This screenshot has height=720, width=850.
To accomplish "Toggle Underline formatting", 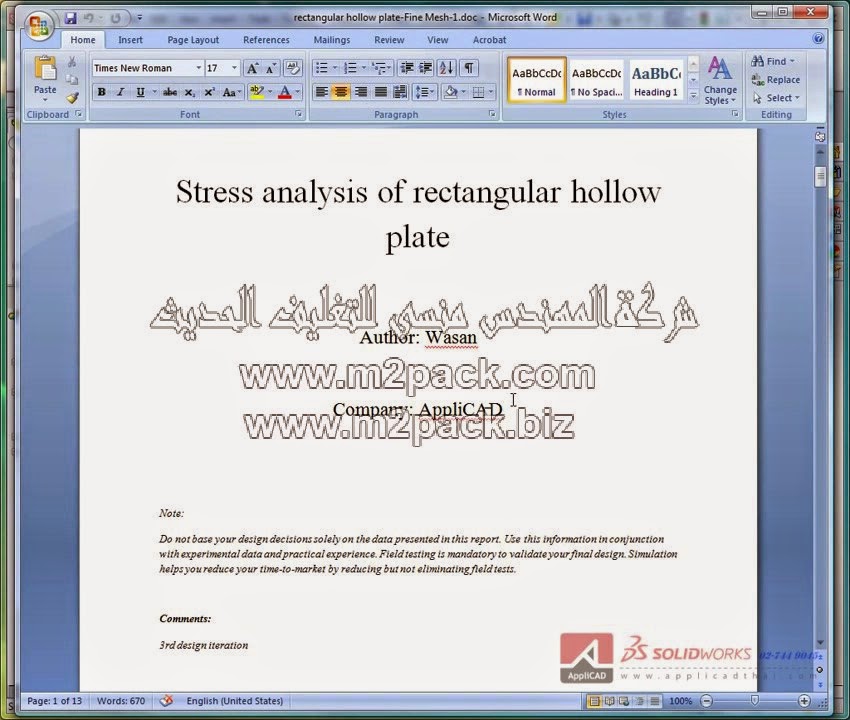I will pos(140,92).
